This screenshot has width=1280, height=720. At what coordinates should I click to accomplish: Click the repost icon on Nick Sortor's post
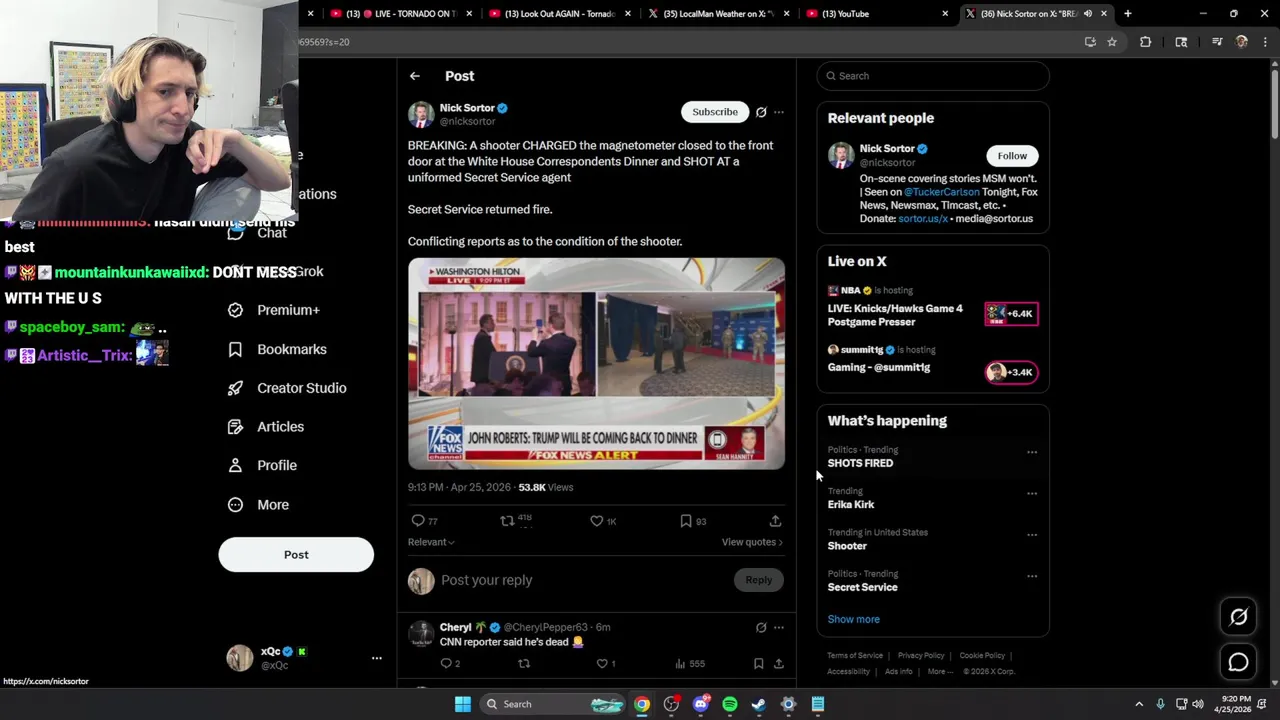pyautogui.click(x=507, y=521)
